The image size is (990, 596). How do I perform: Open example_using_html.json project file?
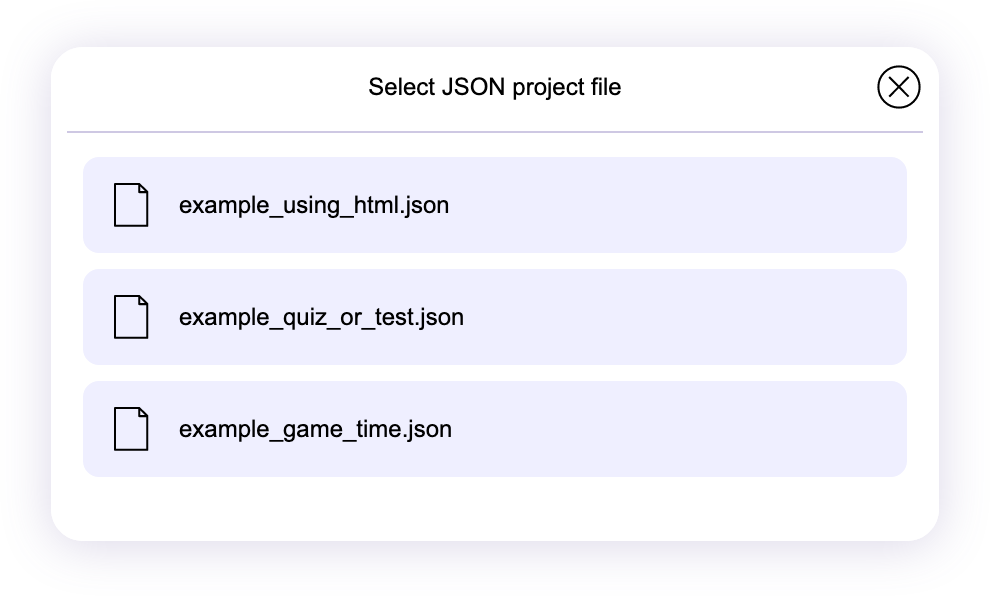point(313,206)
